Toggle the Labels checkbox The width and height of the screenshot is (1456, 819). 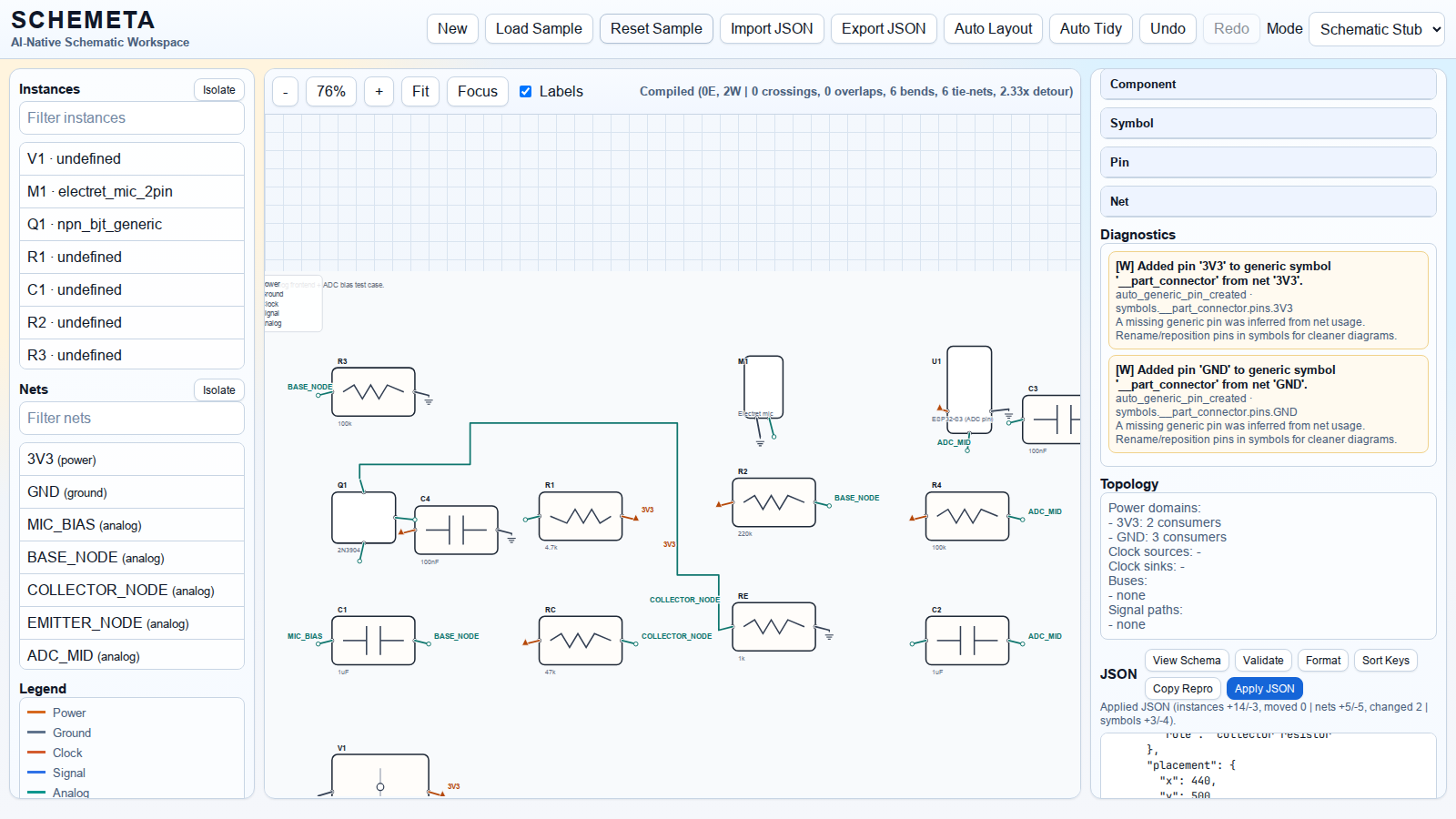point(526,92)
